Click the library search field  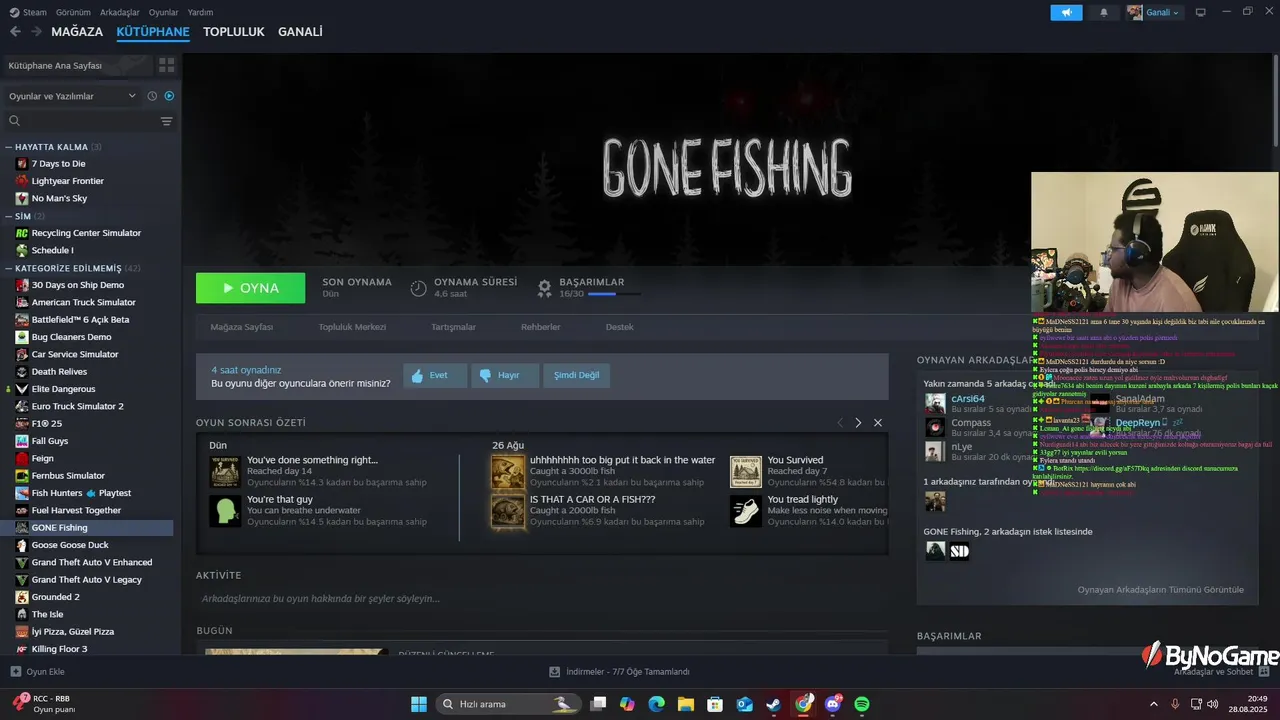82,121
